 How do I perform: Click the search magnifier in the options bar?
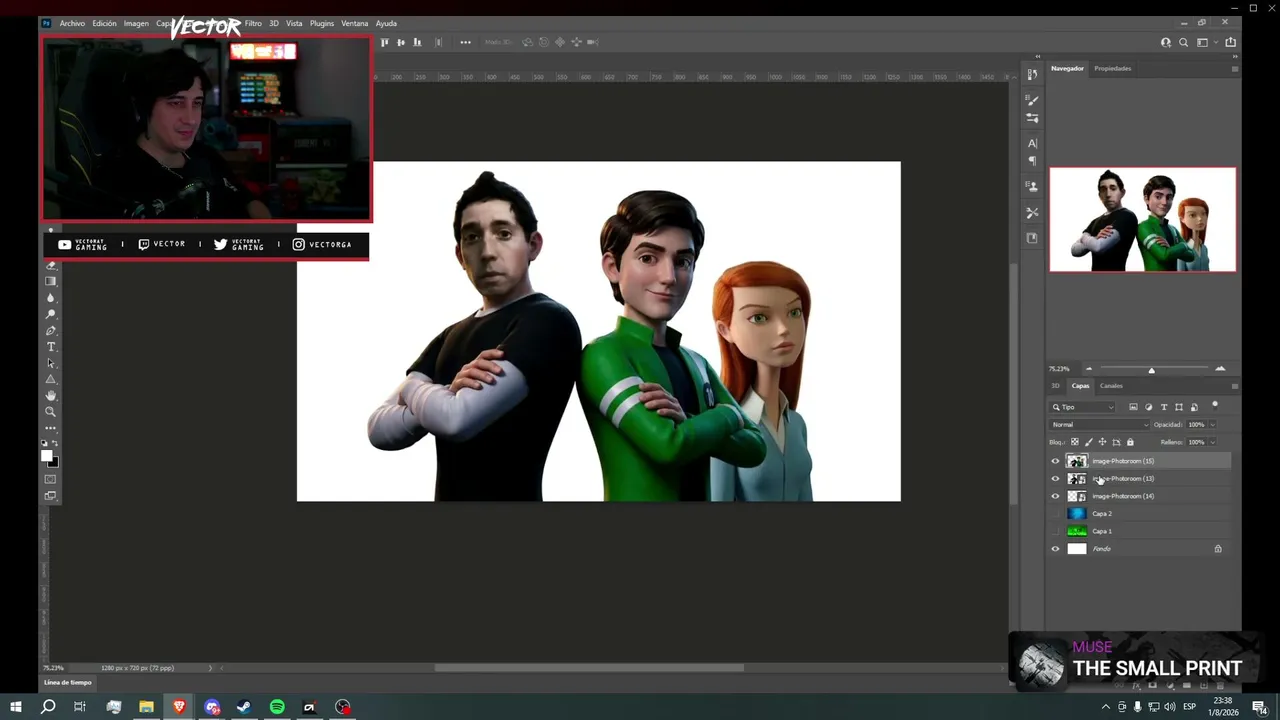point(1184,42)
